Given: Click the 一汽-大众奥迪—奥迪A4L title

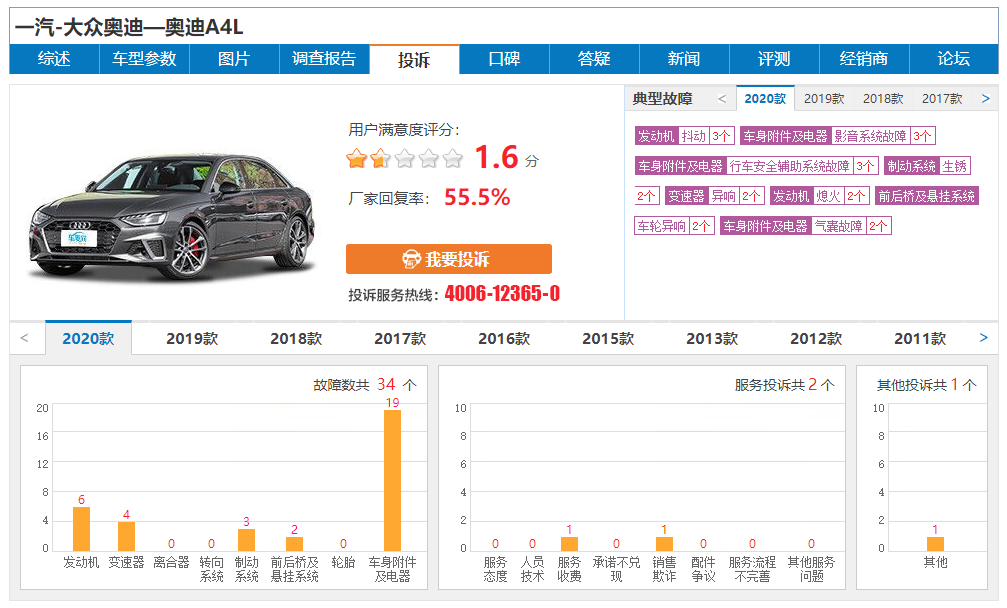Looking at the screenshot, I should pyautogui.click(x=128, y=27).
